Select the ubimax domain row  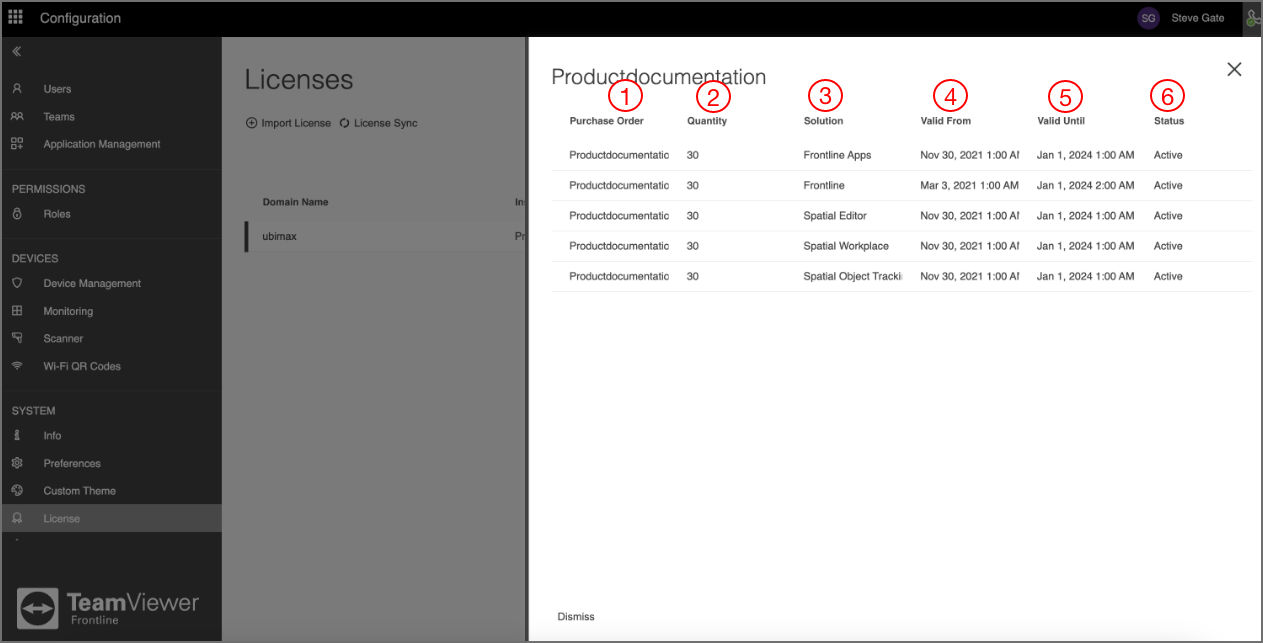385,236
